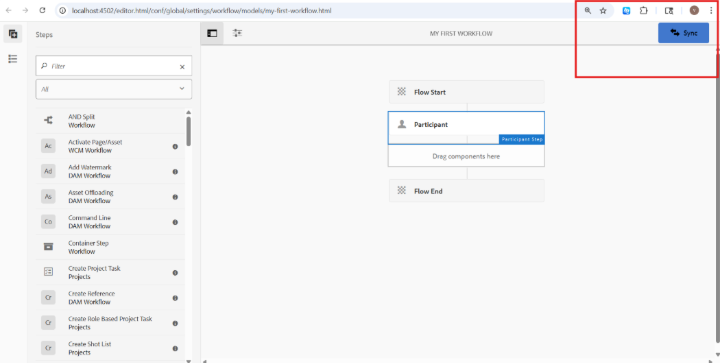Select Create Role Based Project Task
The width and height of the screenshot is (720, 363).
pyautogui.click(x=110, y=323)
